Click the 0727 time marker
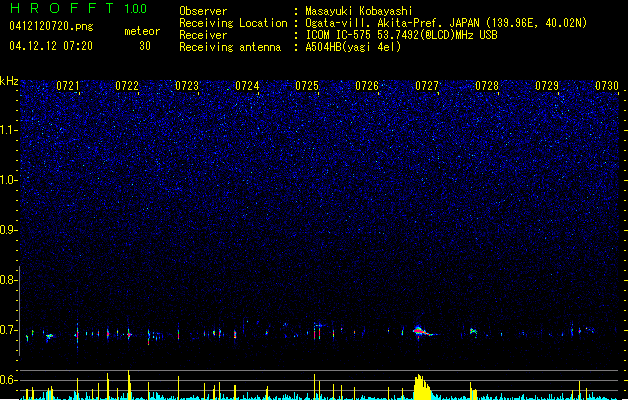The image size is (629, 400). 427,86
